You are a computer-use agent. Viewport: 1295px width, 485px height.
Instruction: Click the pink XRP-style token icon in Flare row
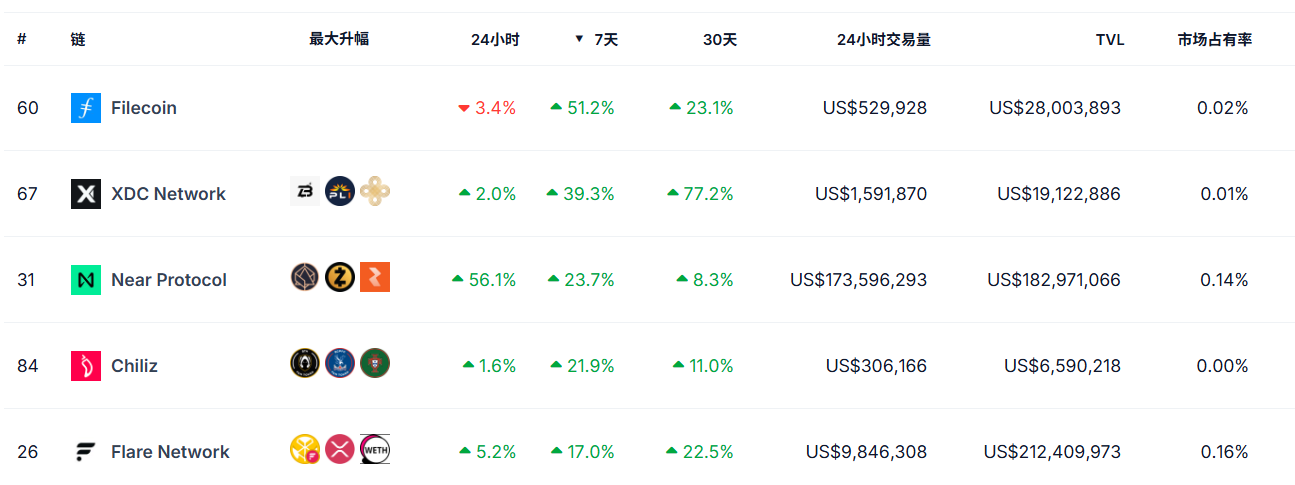pyautogui.click(x=340, y=449)
